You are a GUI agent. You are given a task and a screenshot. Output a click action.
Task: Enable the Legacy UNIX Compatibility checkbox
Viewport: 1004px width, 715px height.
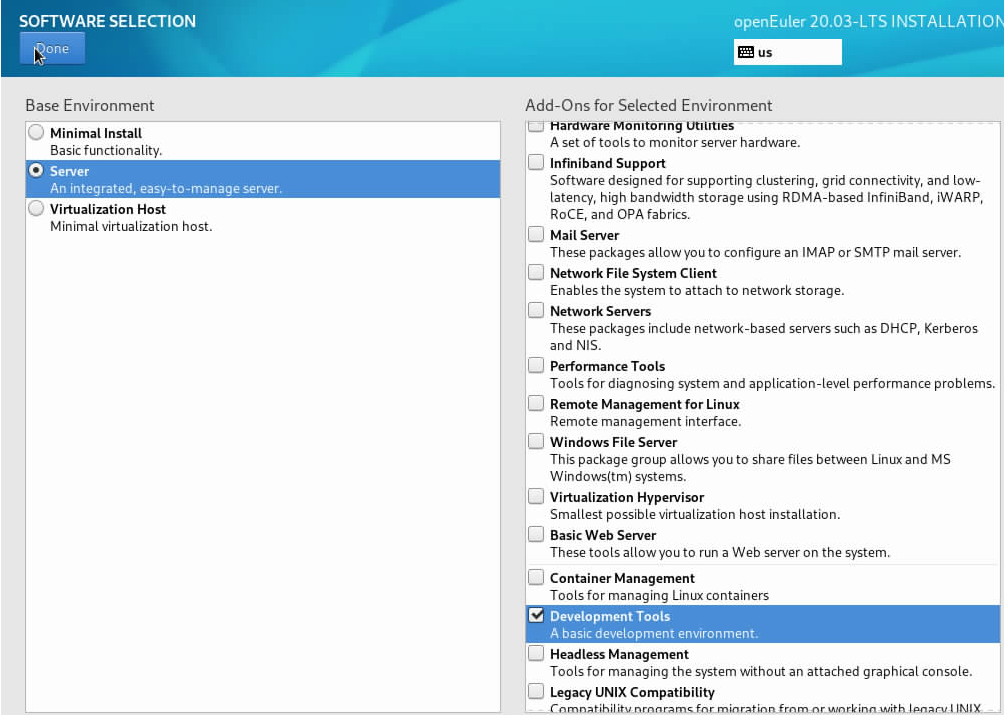coord(536,691)
